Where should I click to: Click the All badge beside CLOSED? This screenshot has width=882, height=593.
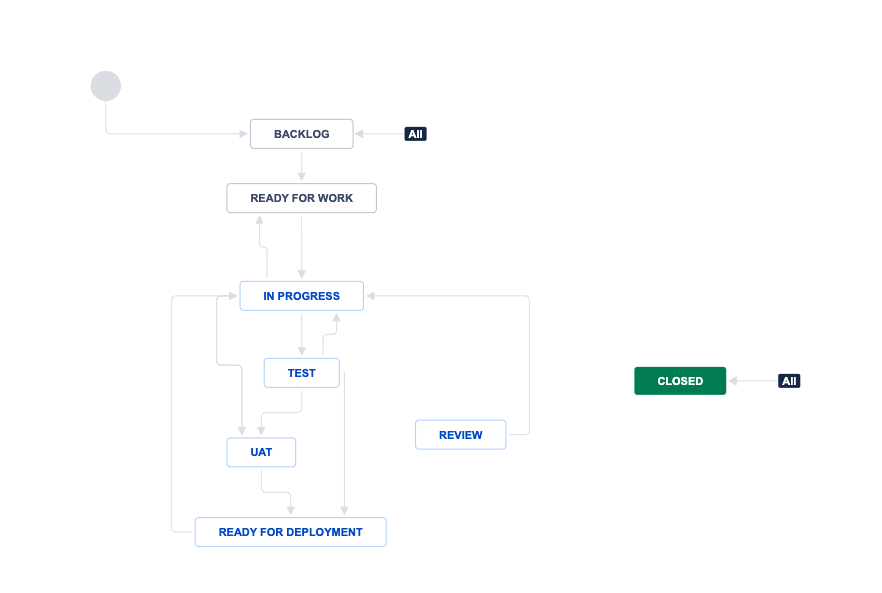[789, 381]
